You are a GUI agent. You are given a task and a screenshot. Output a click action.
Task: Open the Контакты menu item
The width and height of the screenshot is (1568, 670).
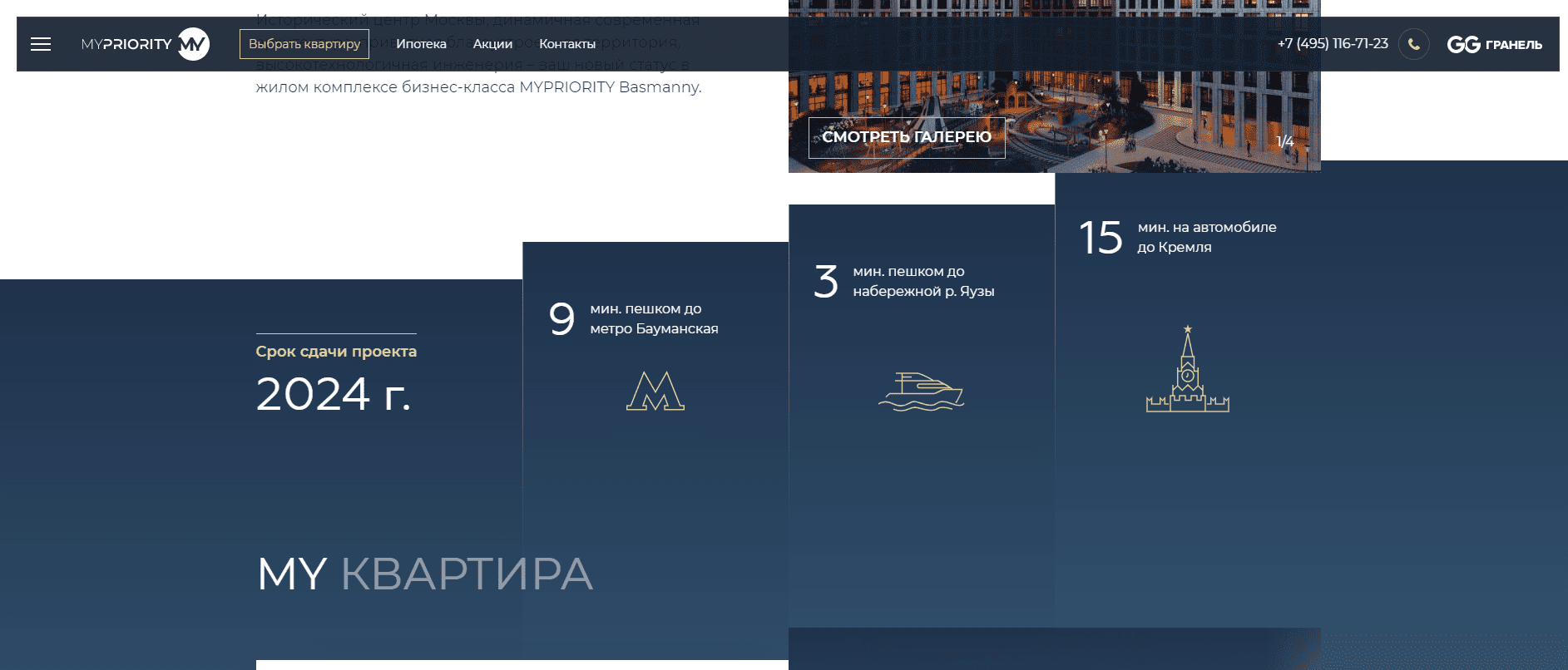point(566,44)
